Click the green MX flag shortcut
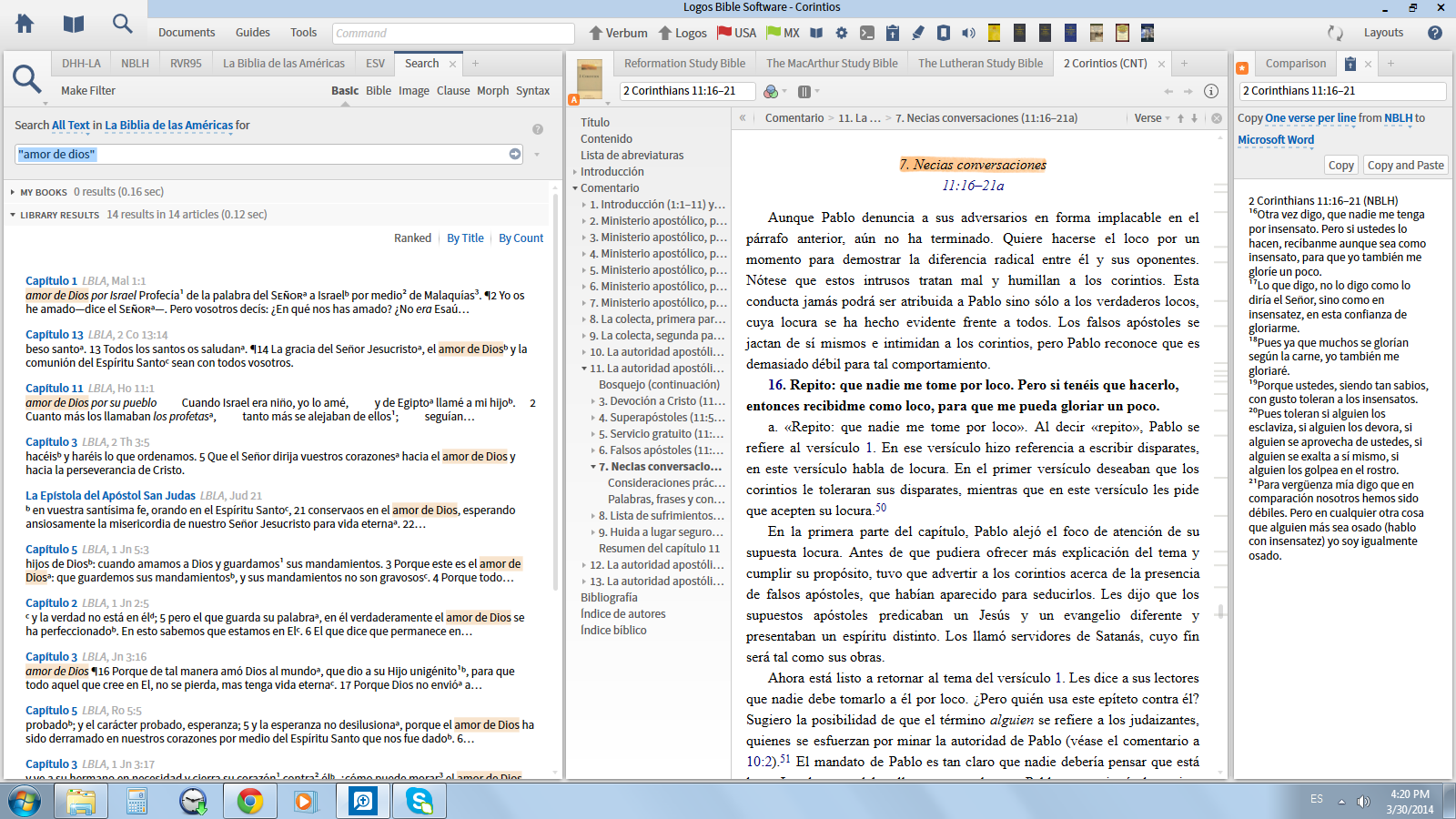The image size is (1456, 819). (773, 33)
